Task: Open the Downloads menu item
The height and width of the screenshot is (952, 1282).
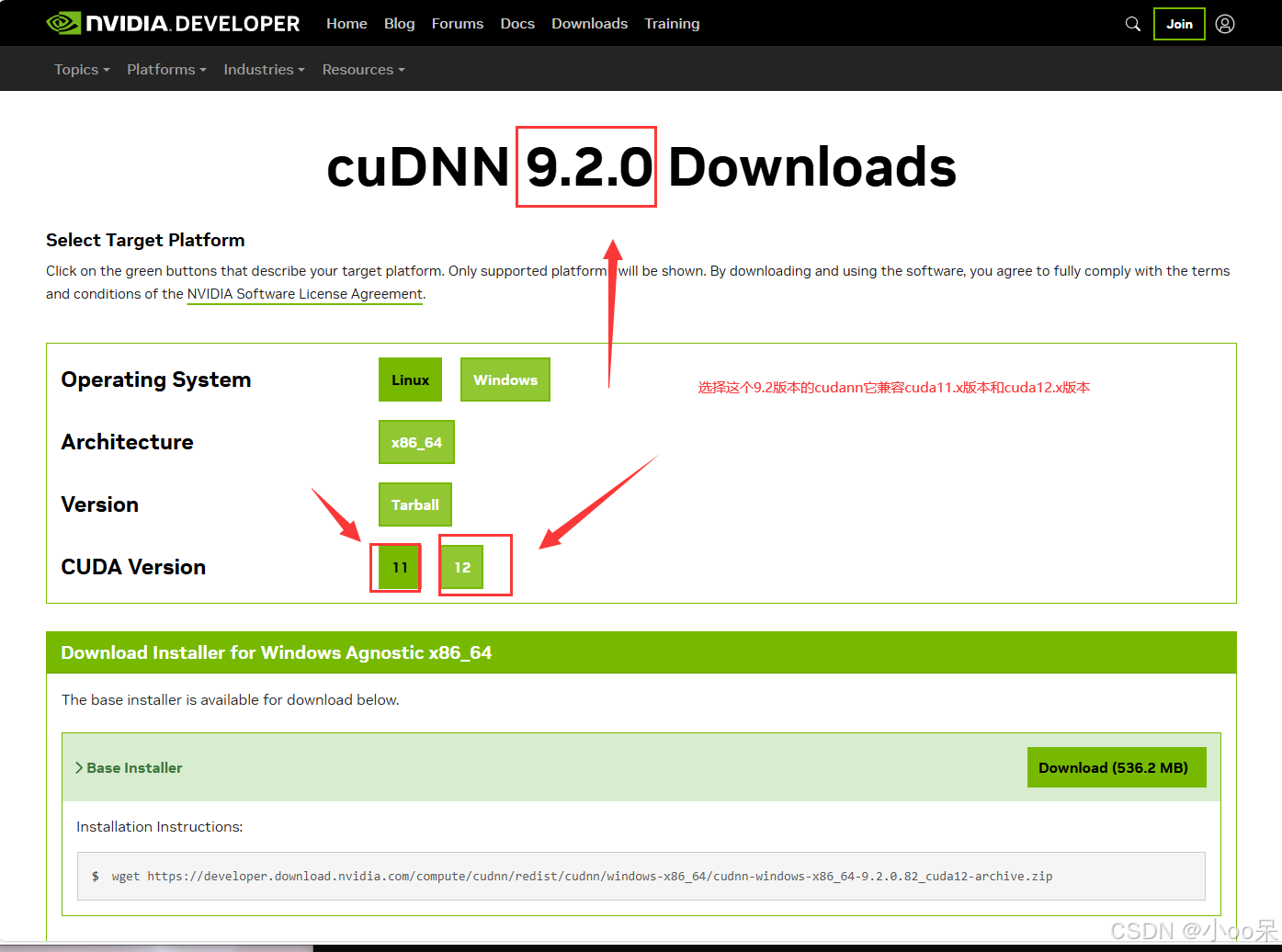Action: (589, 23)
